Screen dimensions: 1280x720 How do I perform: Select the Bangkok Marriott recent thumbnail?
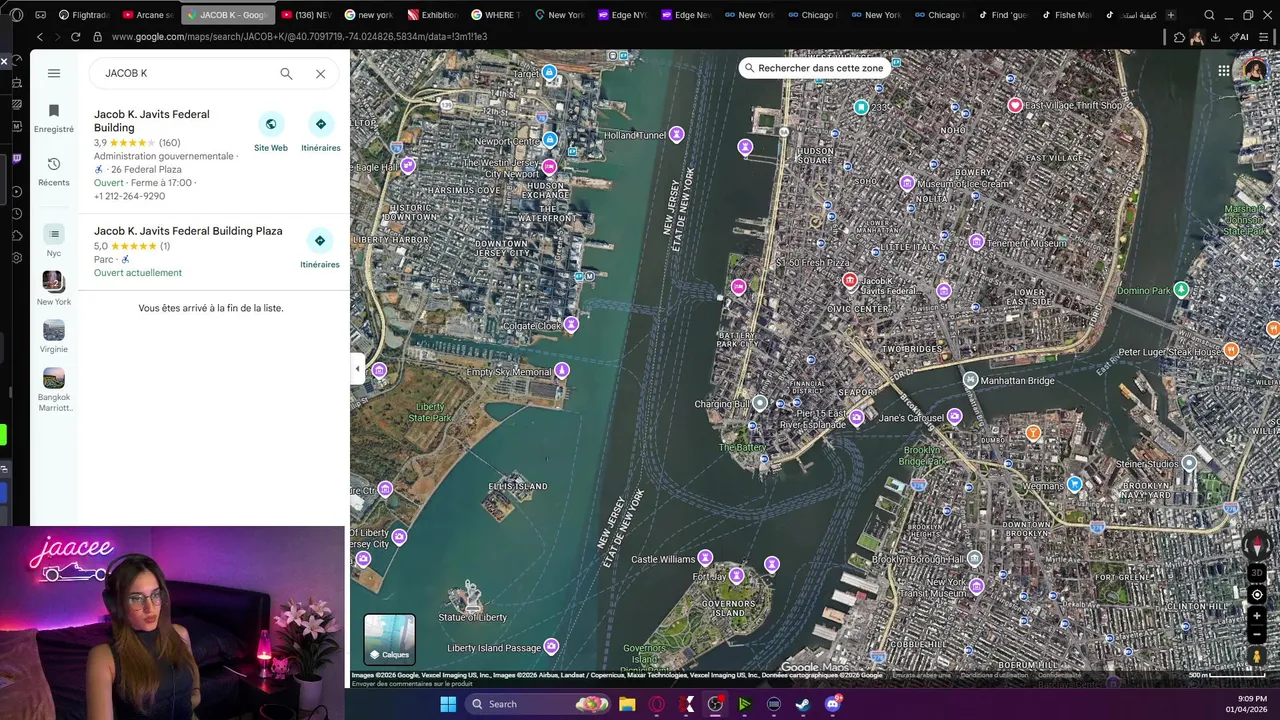coord(54,390)
